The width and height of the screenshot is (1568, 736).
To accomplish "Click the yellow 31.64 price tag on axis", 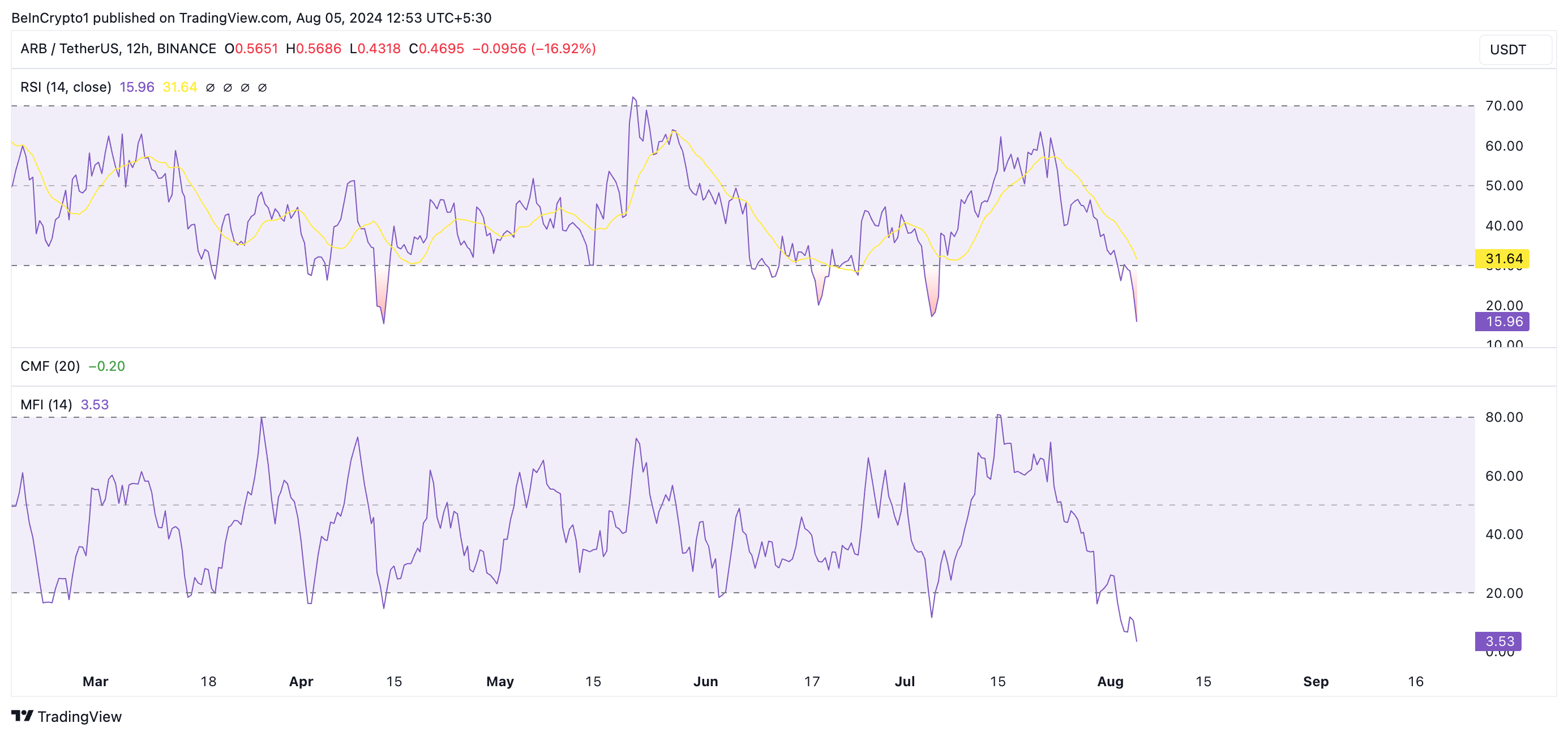I will [x=1502, y=259].
